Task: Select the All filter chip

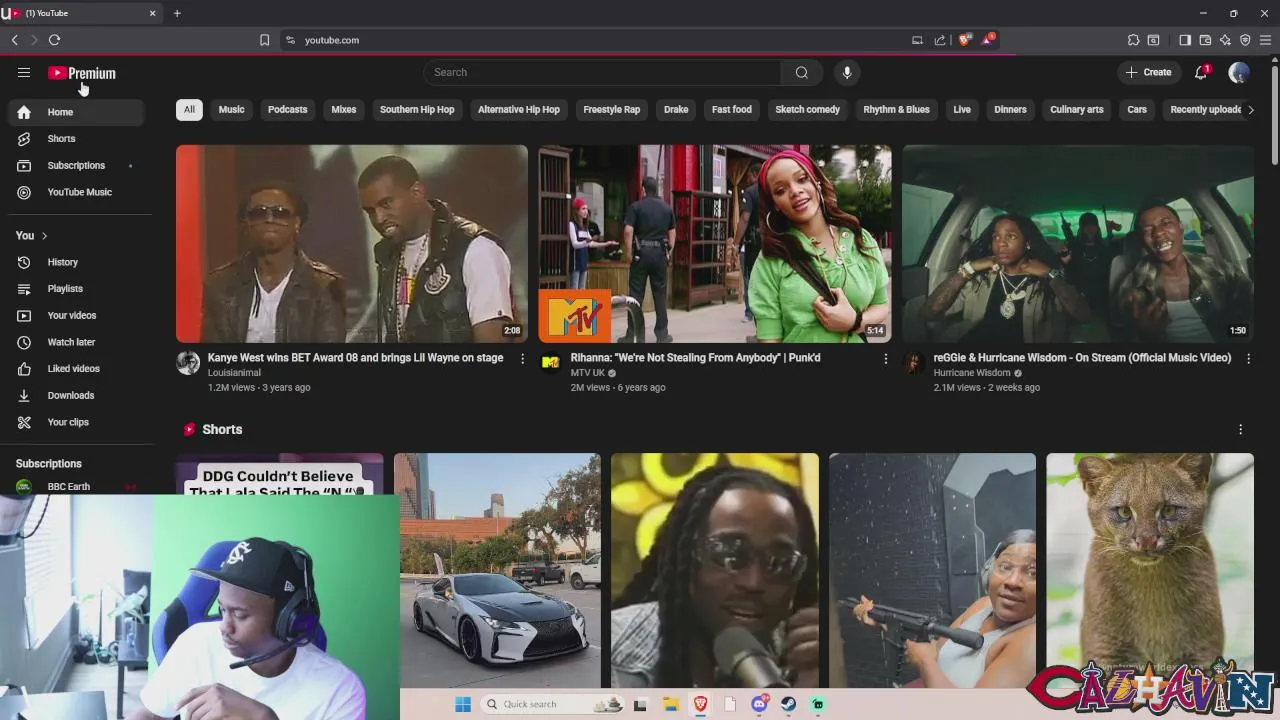Action: coord(189,110)
